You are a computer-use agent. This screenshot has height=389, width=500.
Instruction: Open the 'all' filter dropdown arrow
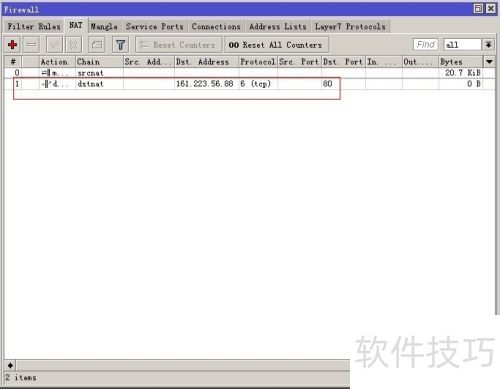tap(489, 45)
